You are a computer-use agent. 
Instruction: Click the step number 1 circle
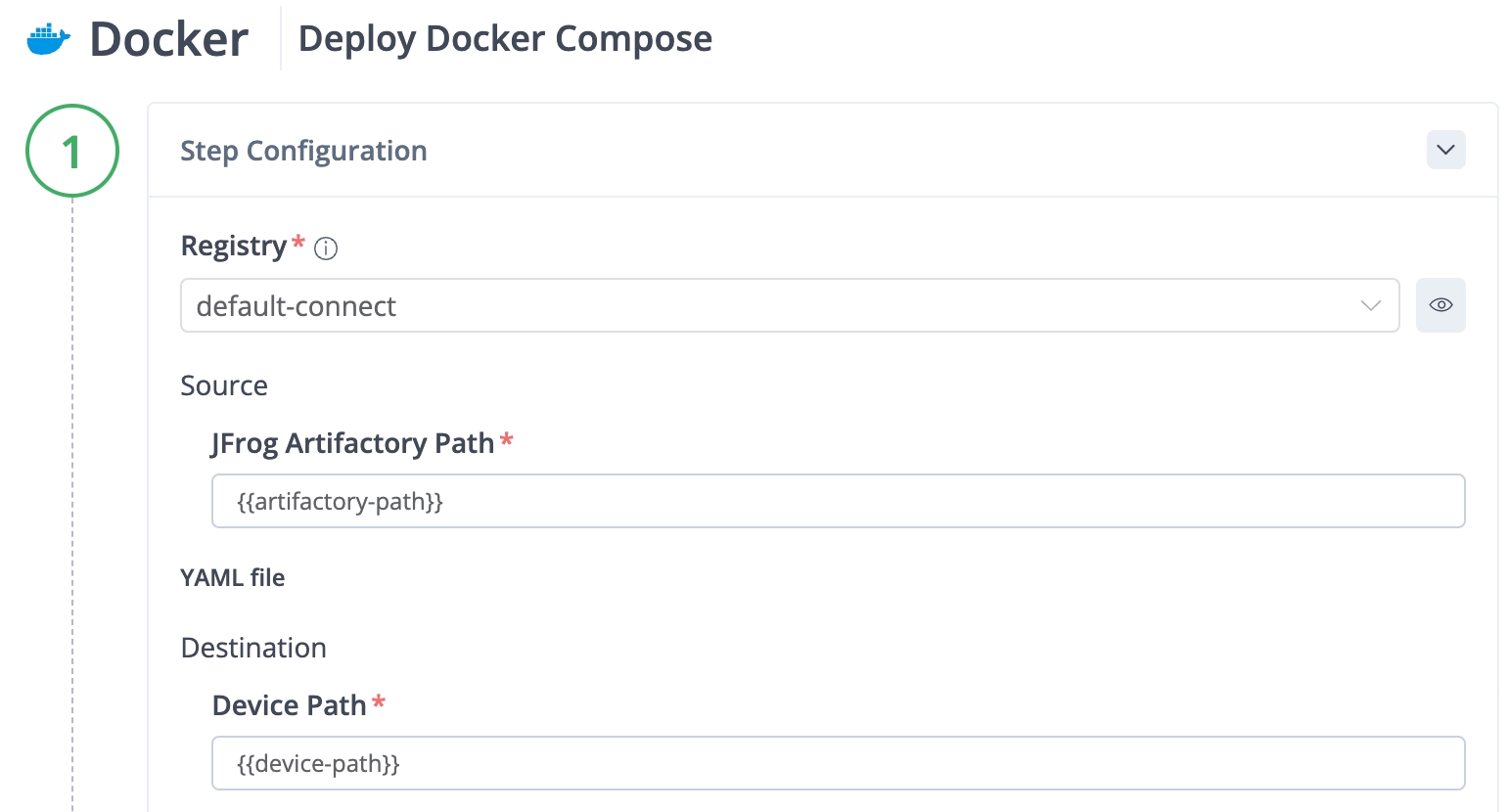72,151
